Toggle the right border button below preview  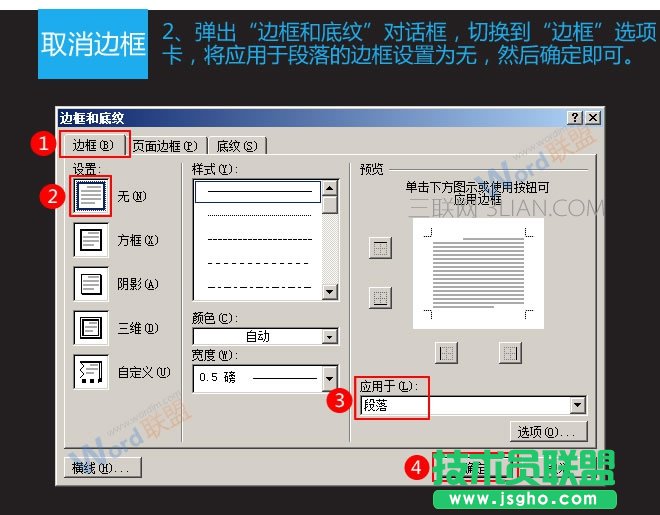510,353
